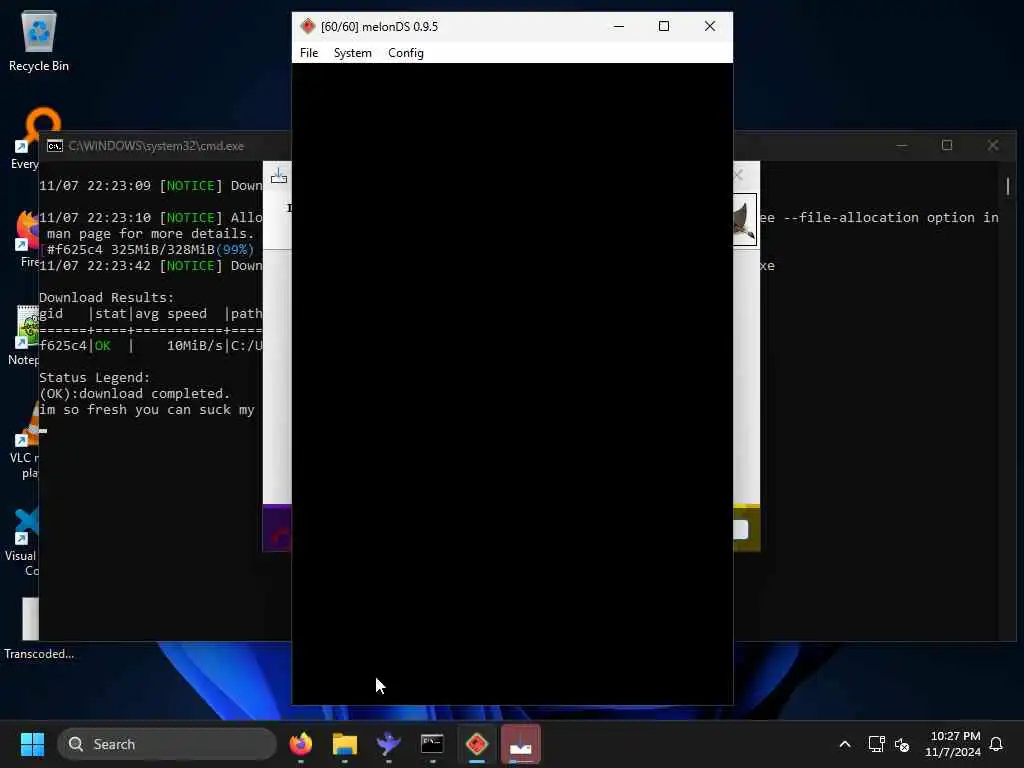This screenshot has width=1024, height=768.
Task: Open the Transcoded desktop file
Action: pos(31,628)
